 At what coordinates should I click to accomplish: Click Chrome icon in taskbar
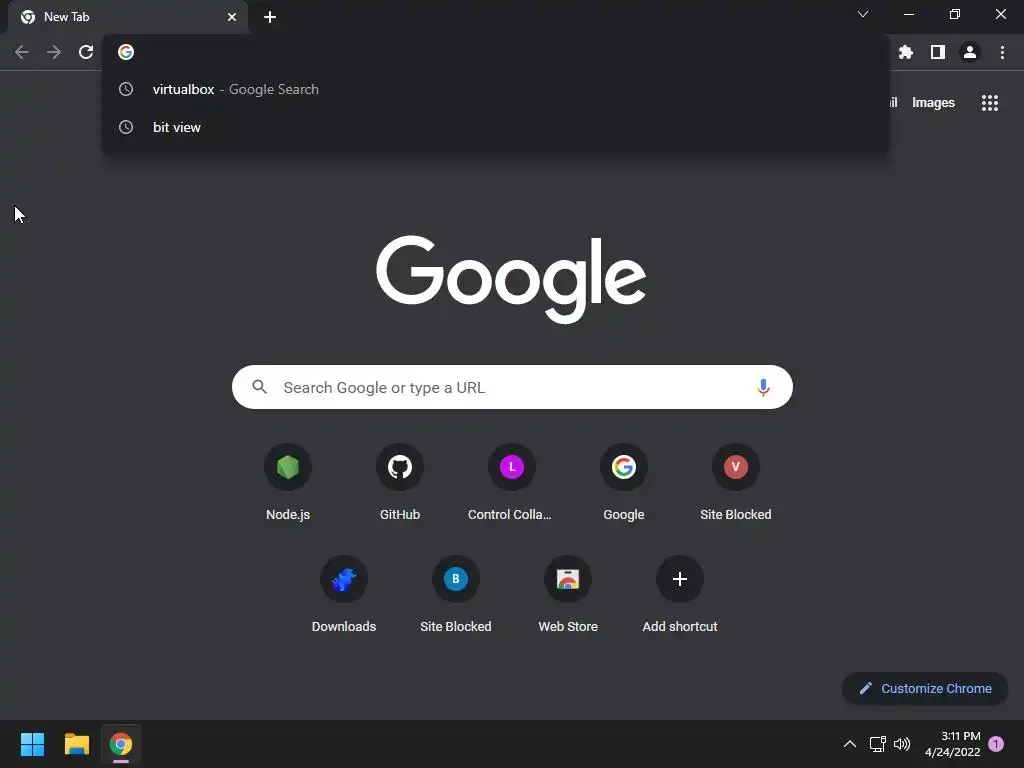[121, 744]
